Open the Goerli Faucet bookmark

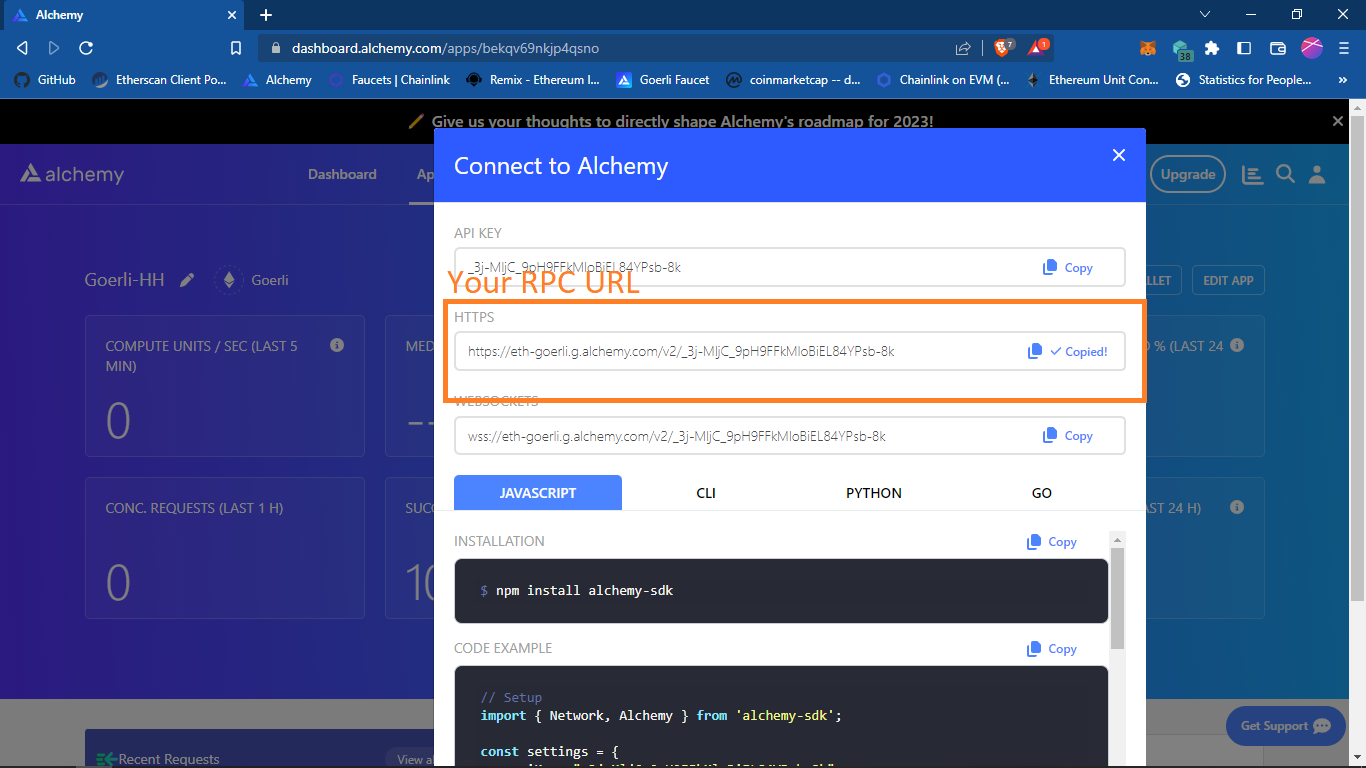point(663,80)
